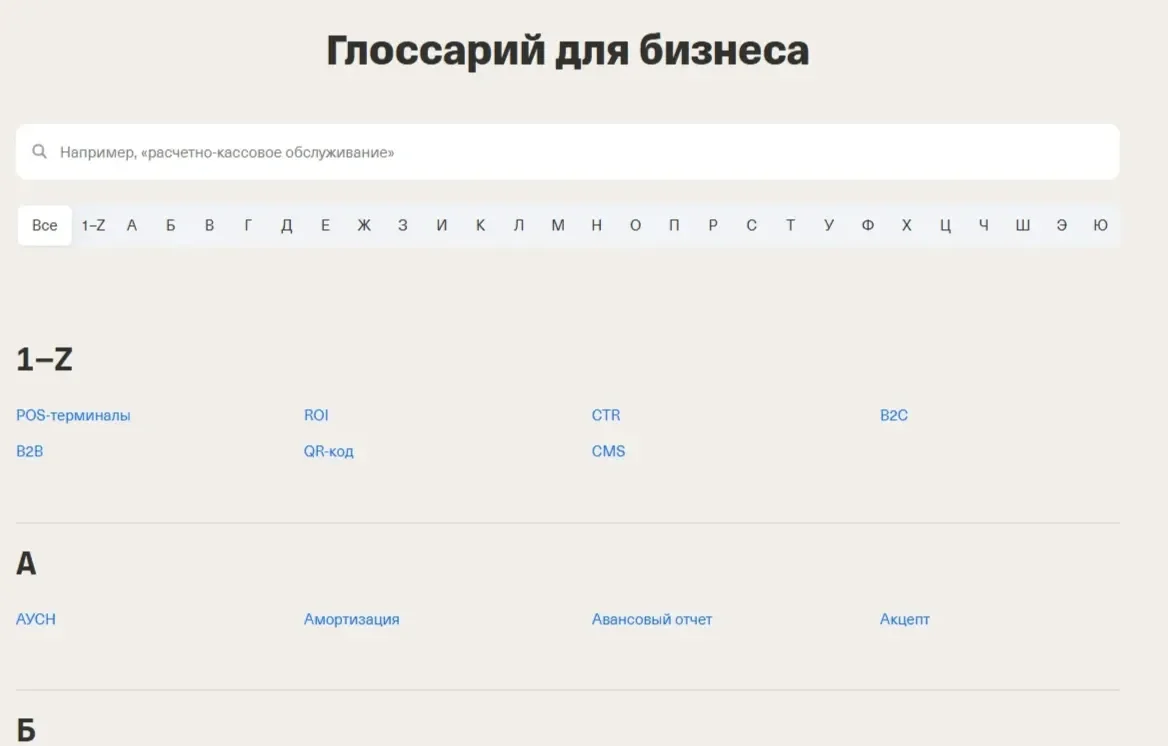This screenshot has width=1168, height=746.
Task: Filter glossary by letter Ч
Action: 984,225
